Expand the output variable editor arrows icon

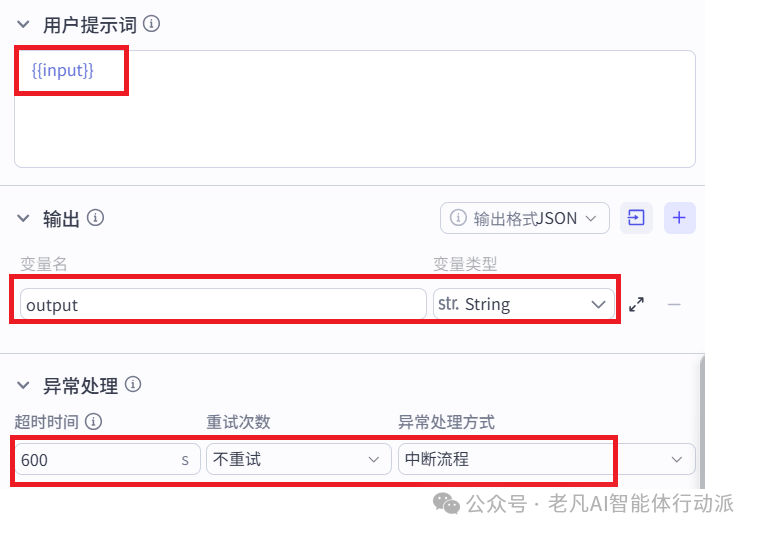(x=636, y=304)
